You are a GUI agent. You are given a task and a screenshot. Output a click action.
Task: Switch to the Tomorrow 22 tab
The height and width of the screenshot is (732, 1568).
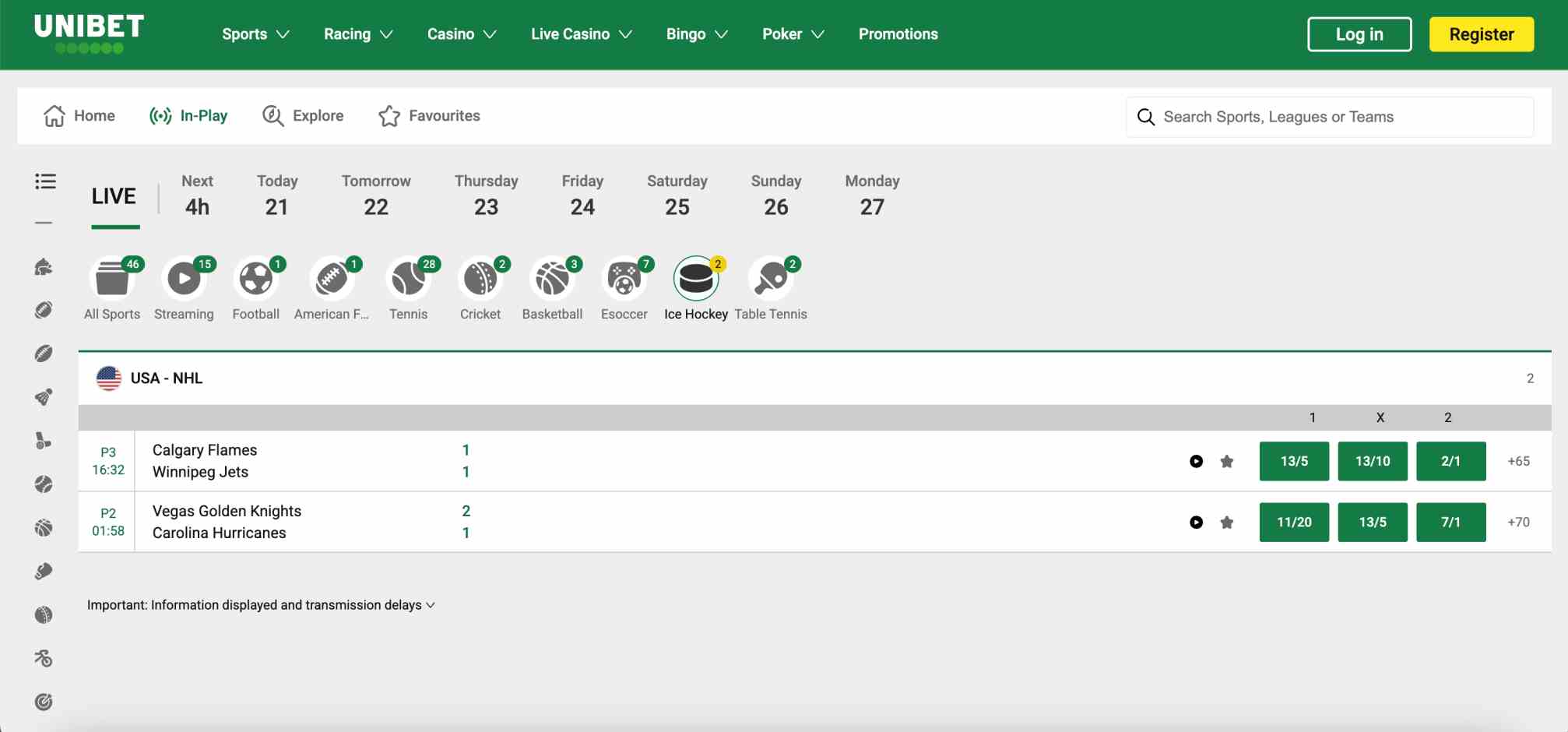click(x=376, y=195)
